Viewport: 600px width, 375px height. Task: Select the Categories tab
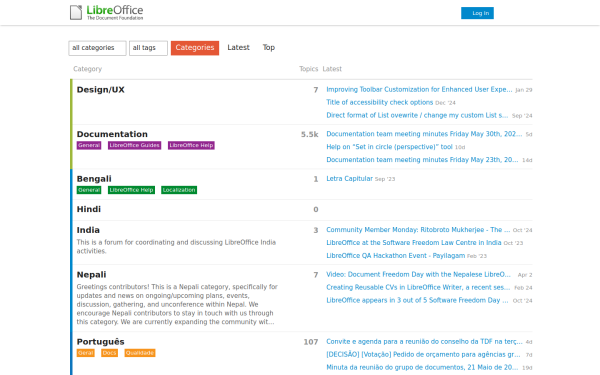click(x=195, y=48)
